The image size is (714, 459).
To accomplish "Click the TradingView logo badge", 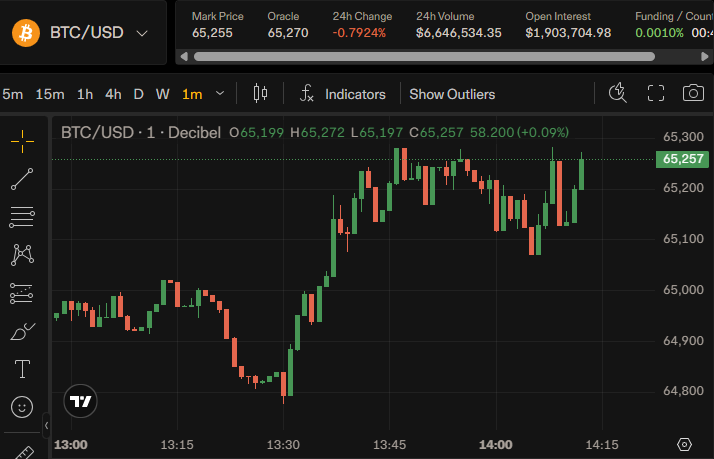I will point(81,401).
